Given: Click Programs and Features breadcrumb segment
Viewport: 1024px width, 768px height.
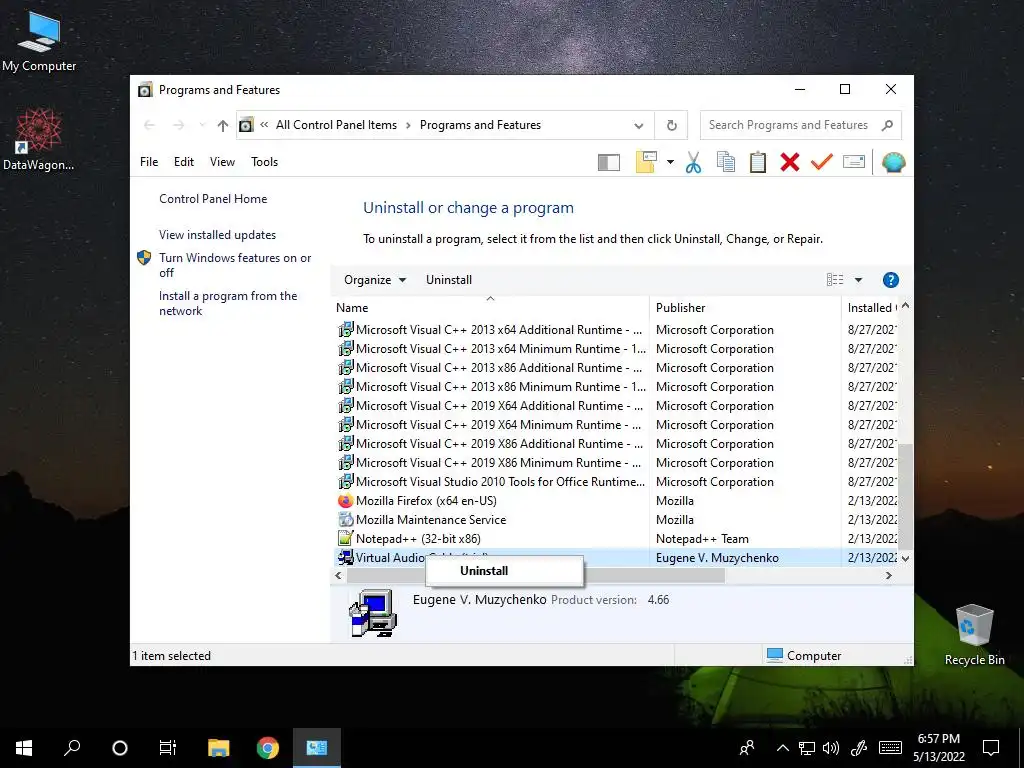Looking at the screenshot, I should tap(480, 125).
